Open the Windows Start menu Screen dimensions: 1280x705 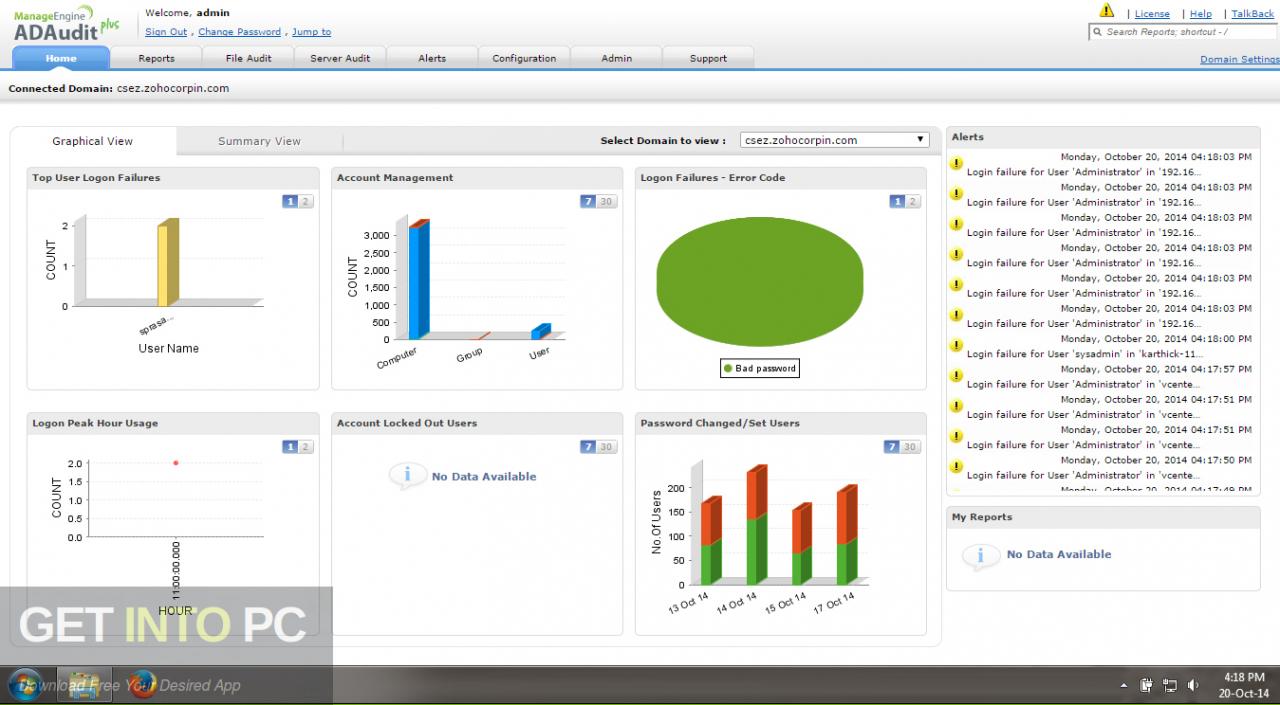(x=25, y=685)
